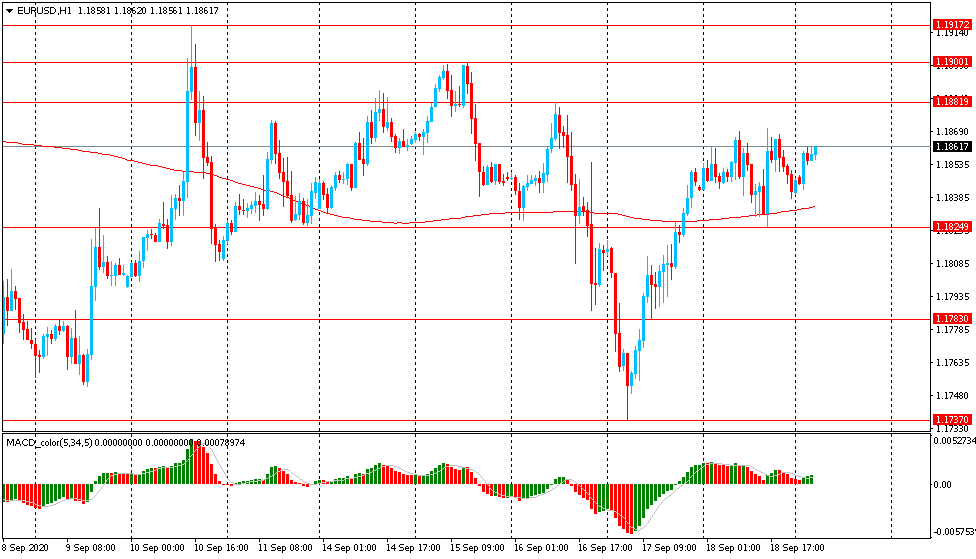Click the 1.18385 value on price axis
The width and height of the screenshot is (976, 559).
pos(952,197)
